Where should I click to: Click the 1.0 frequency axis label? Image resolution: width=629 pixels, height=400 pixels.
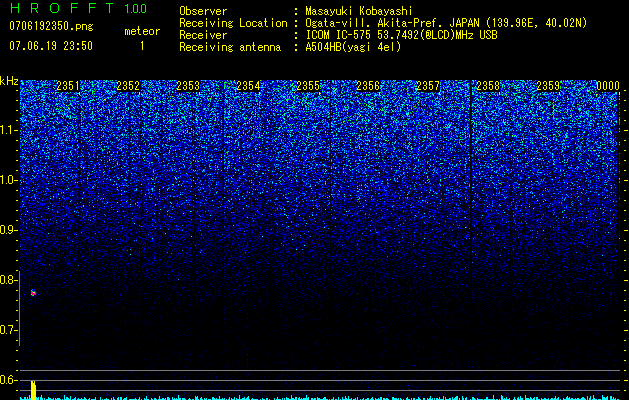pyautogui.click(x=8, y=180)
